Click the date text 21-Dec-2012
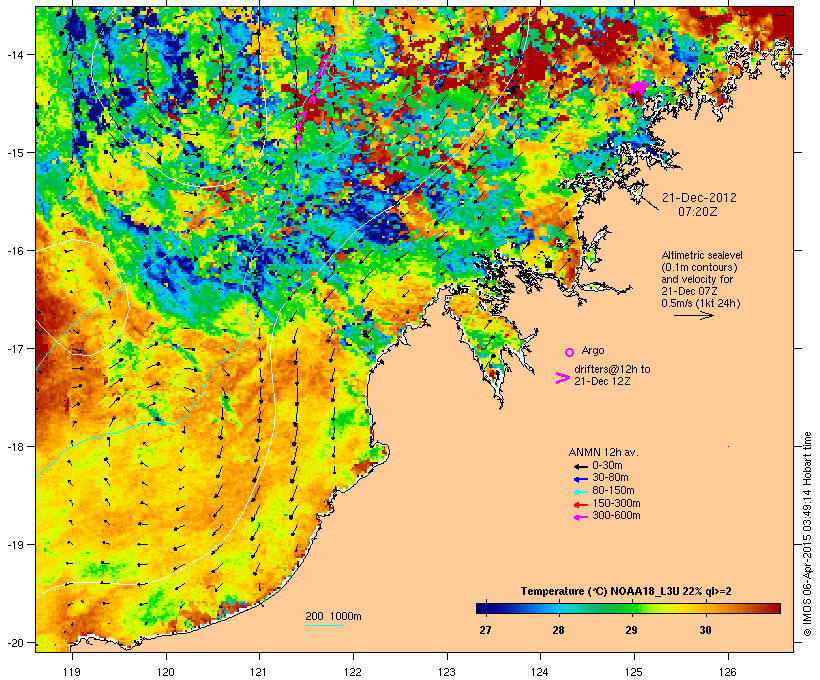 click(x=699, y=198)
